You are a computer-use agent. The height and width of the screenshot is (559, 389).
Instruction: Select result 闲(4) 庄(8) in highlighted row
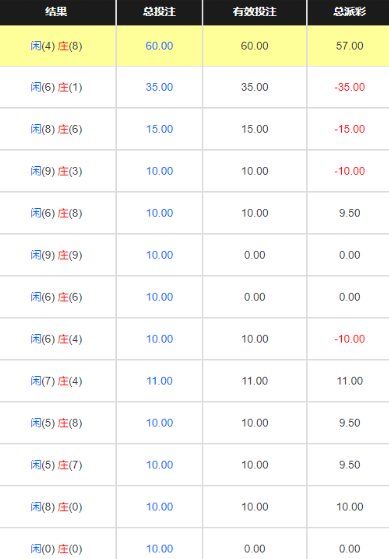coord(56,46)
